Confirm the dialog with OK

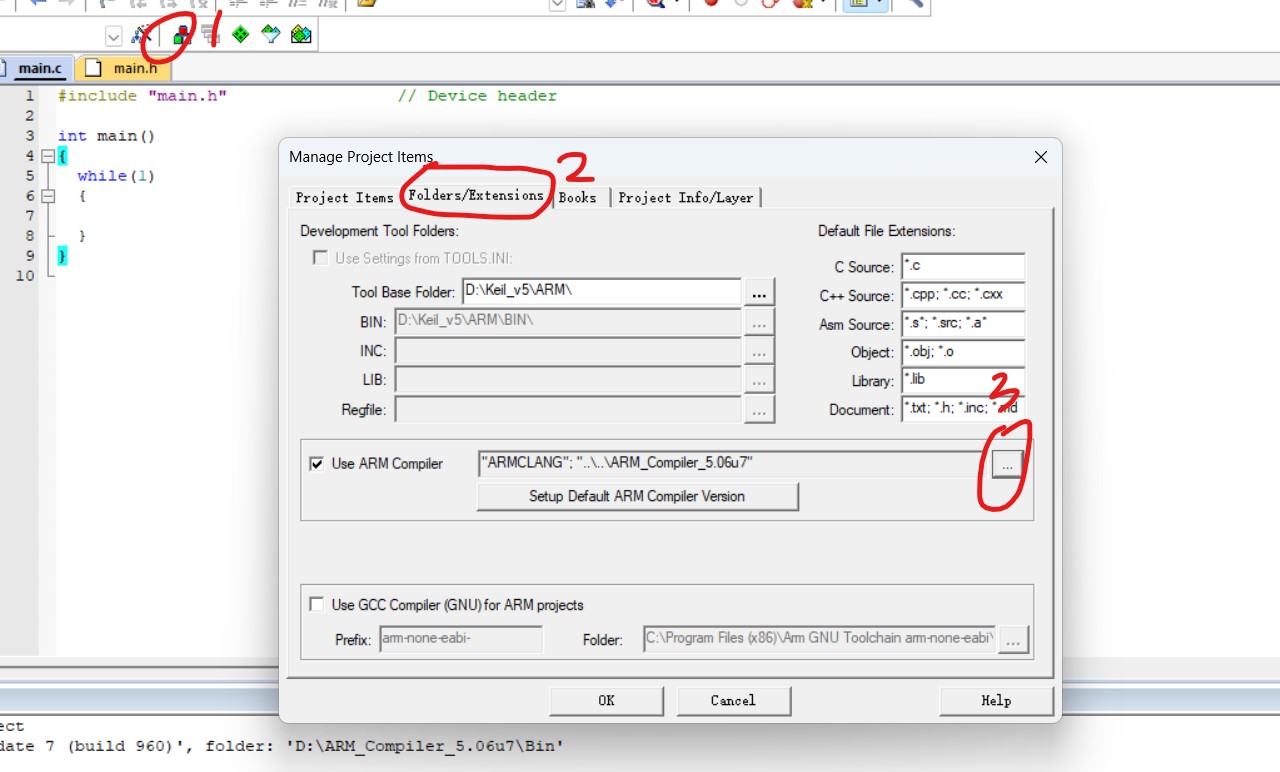click(606, 700)
